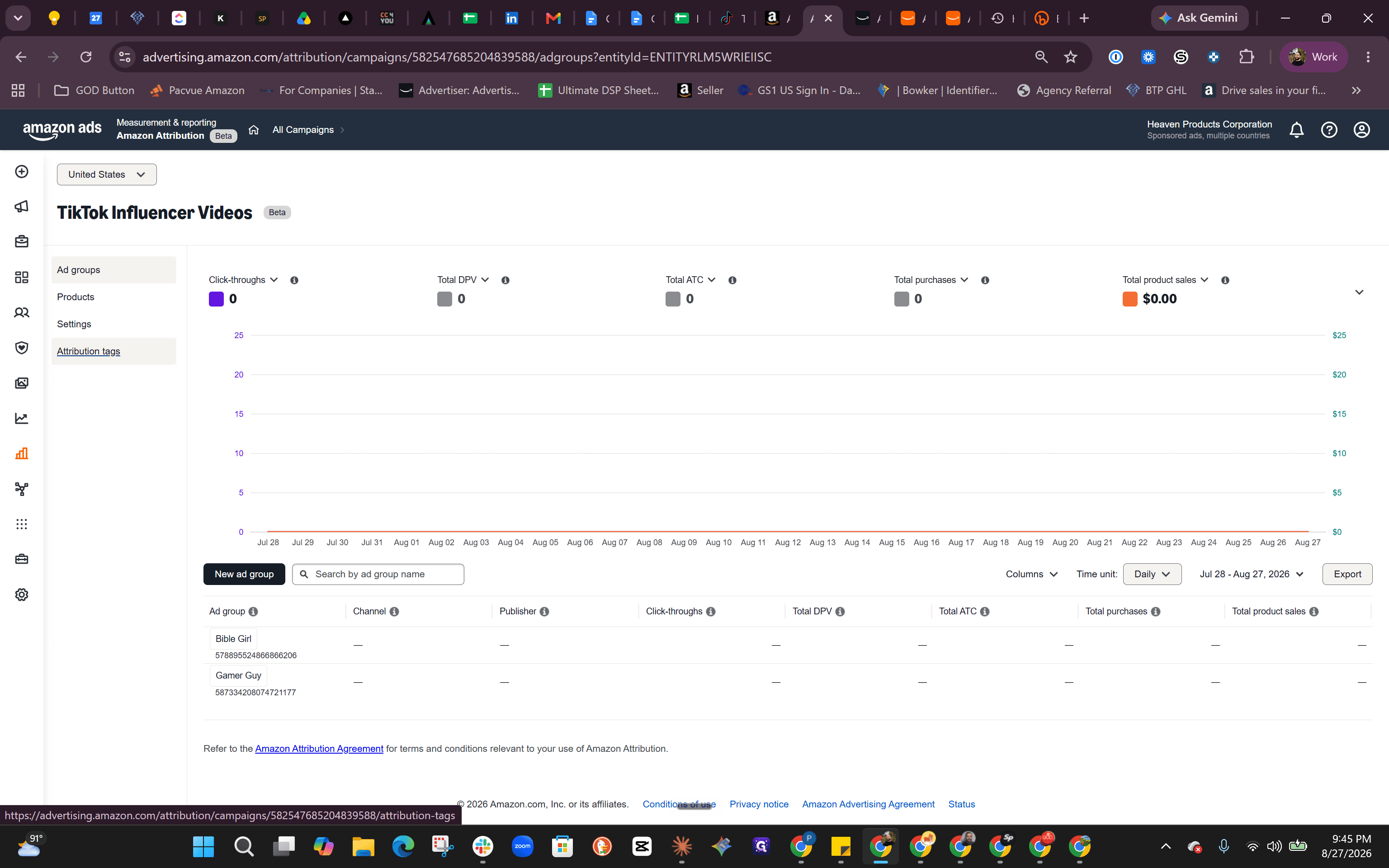This screenshot has width=1389, height=868.
Task: Click the help question mark icon
Action: pos(1329,130)
